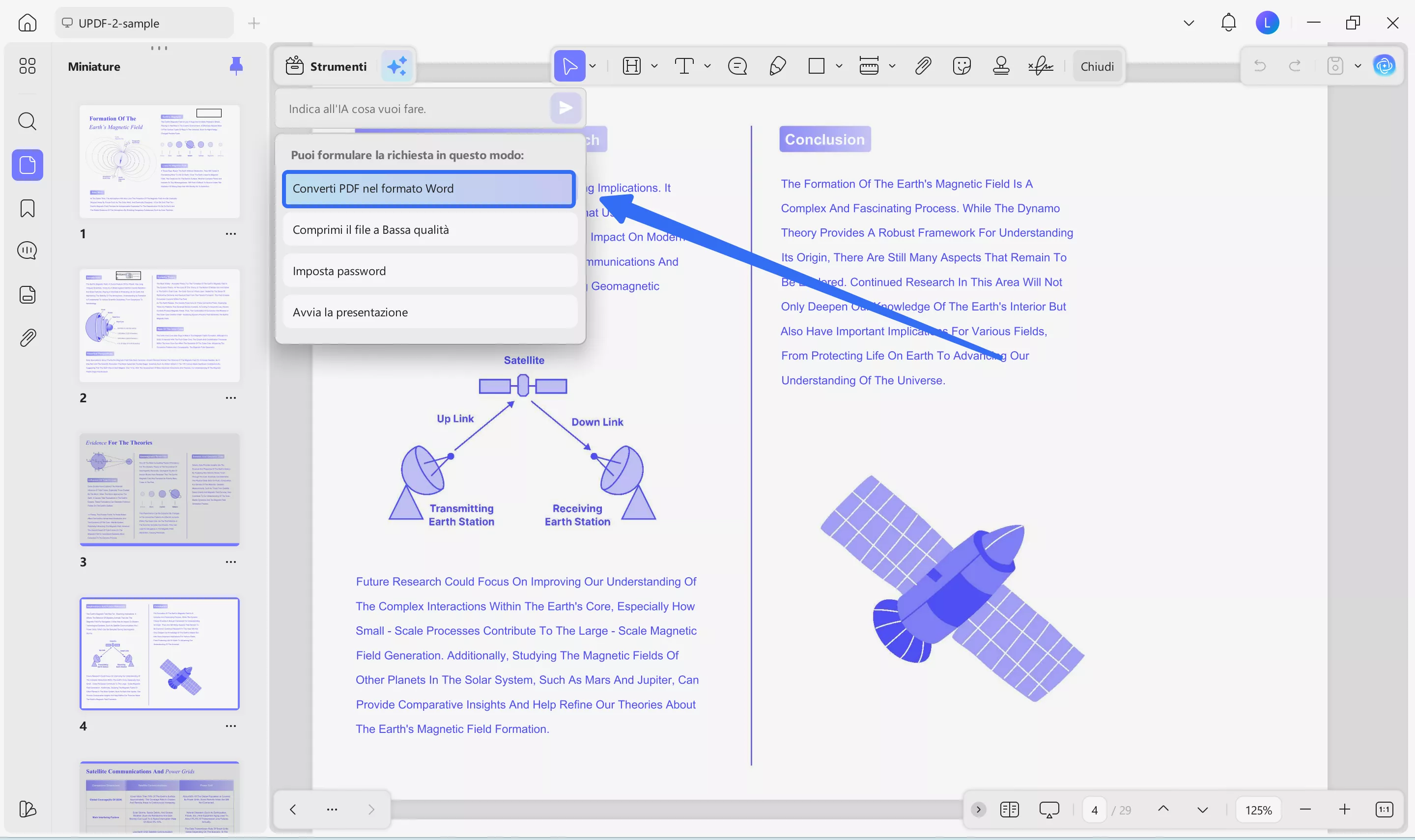Add a comment with the speech bubble tool

pos(737,65)
